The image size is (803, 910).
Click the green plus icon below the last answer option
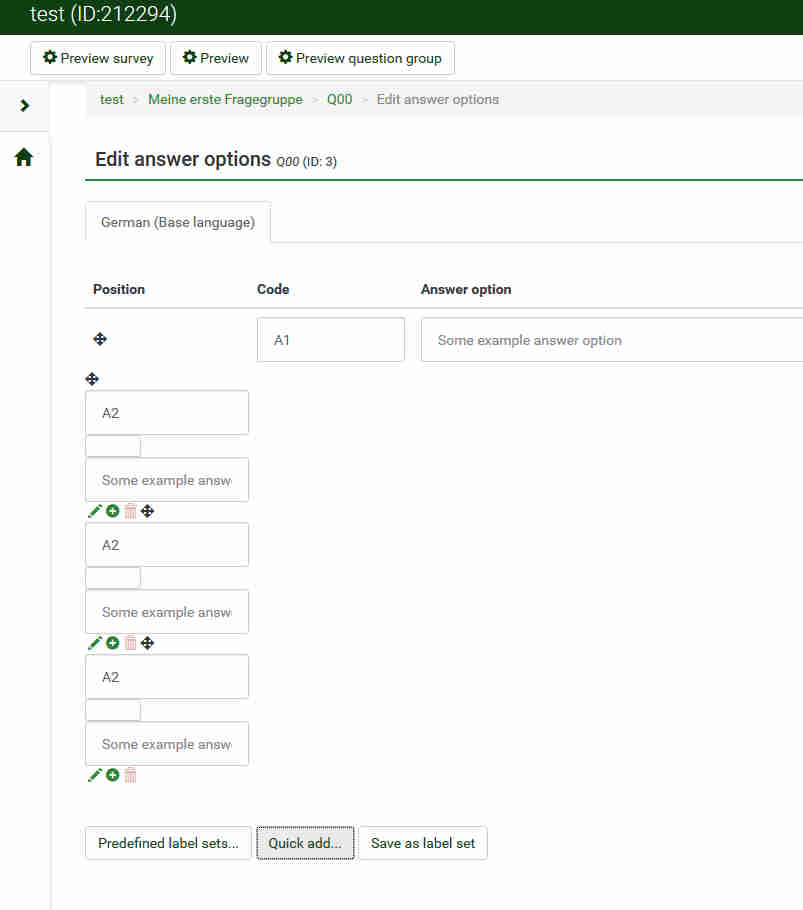(113, 775)
